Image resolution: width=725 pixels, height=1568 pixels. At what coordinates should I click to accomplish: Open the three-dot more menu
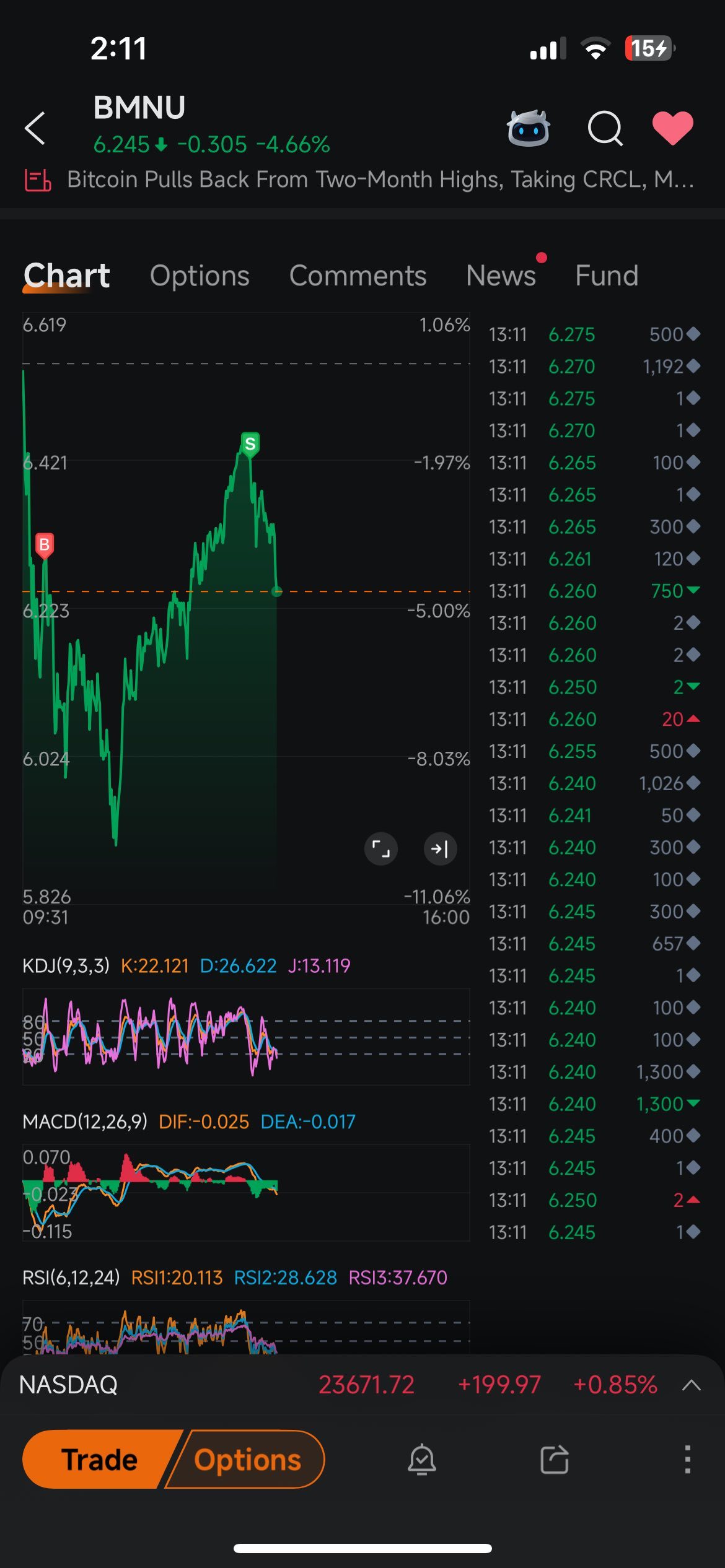pos(687,1460)
